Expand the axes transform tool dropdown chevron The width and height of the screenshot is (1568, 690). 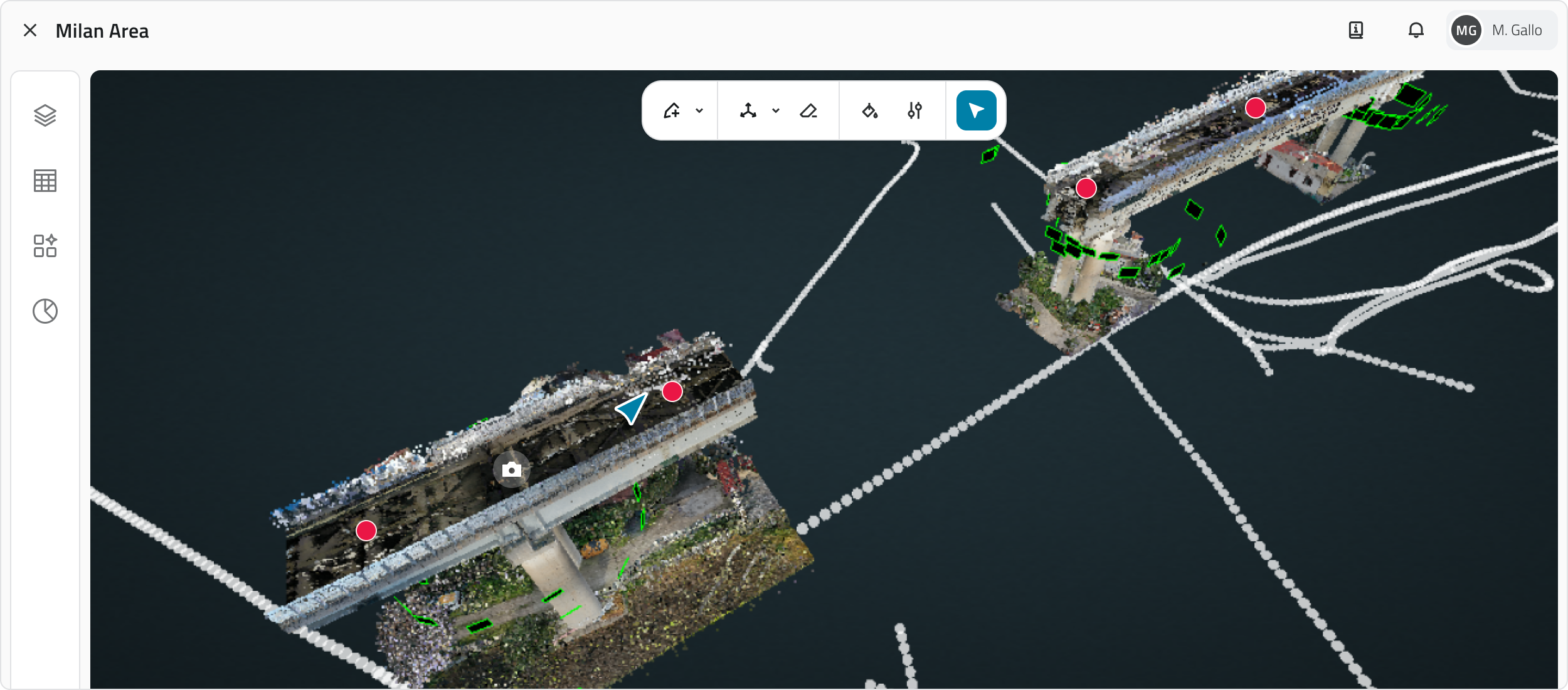776,111
